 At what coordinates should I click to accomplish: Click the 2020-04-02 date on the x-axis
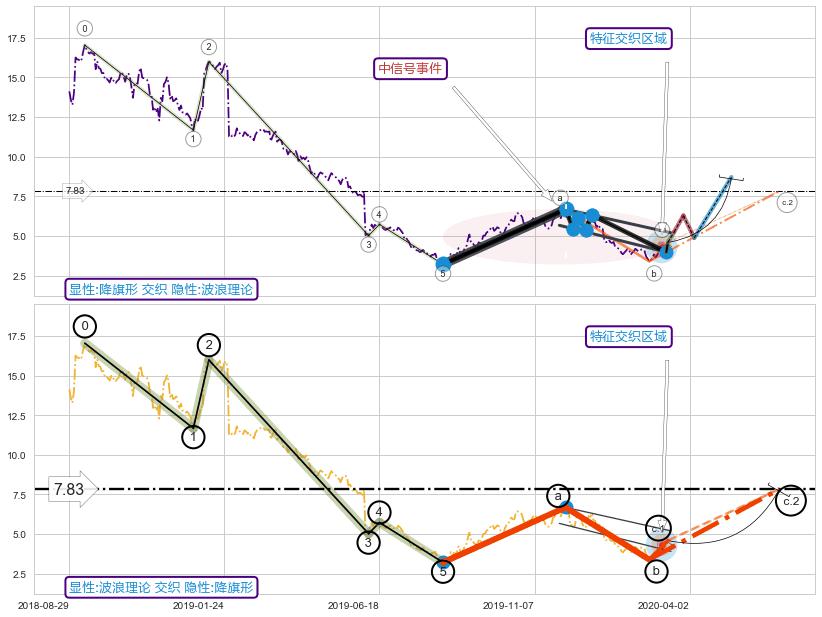[666, 606]
